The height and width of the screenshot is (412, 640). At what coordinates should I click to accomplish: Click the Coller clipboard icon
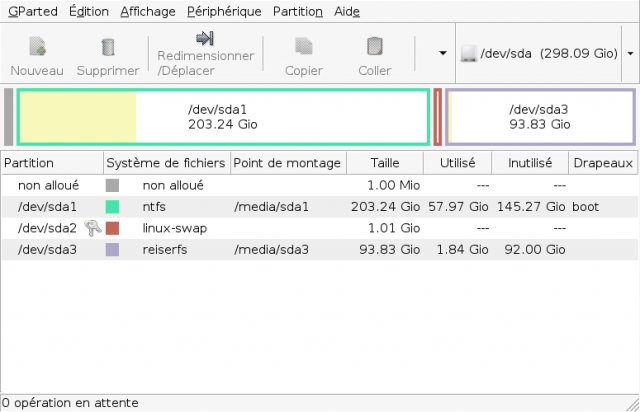[375, 46]
